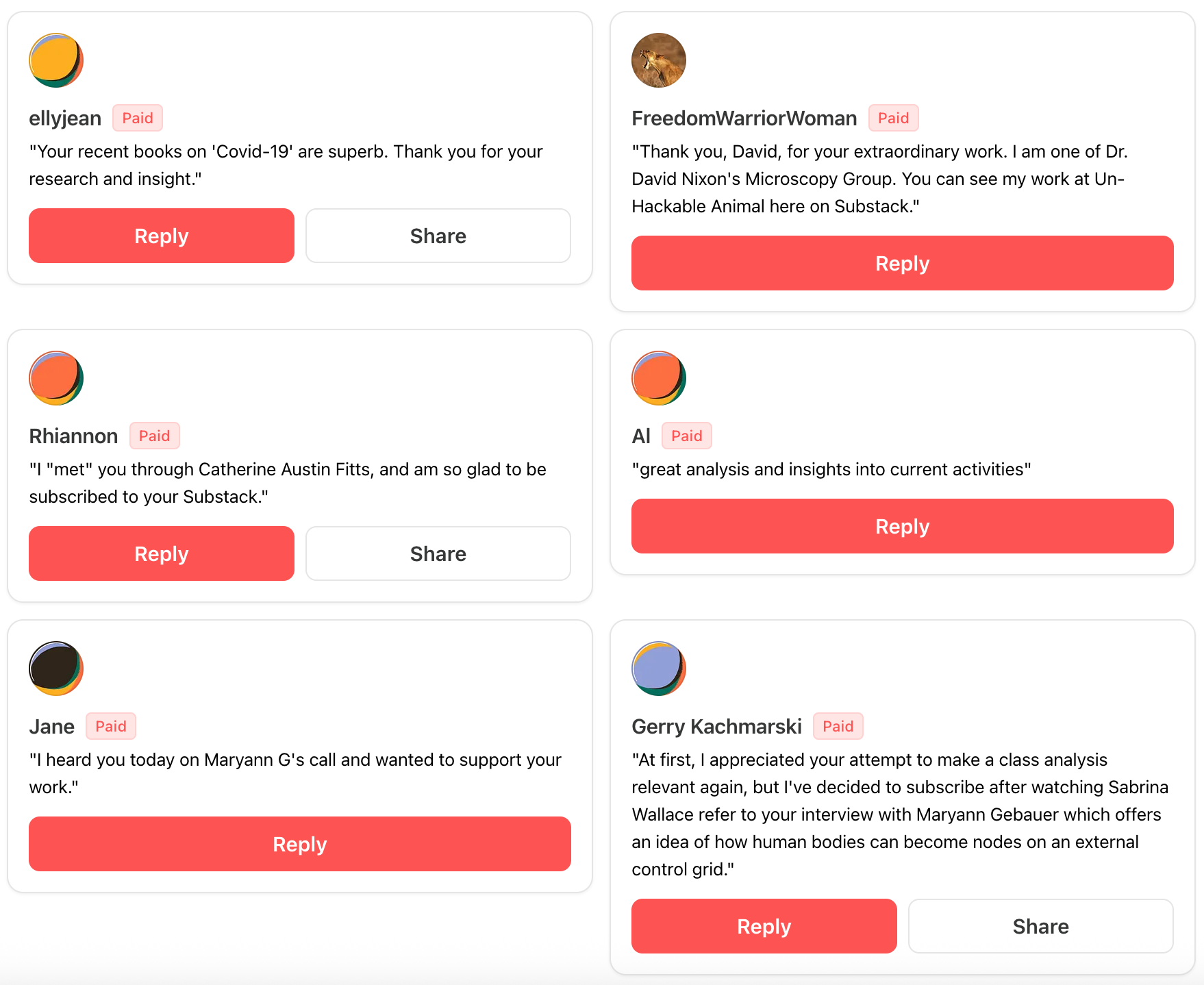Click ellyjean's yellow avatar icon
The width and height of the screenshot is (1204, 985).
click(56, 60)
